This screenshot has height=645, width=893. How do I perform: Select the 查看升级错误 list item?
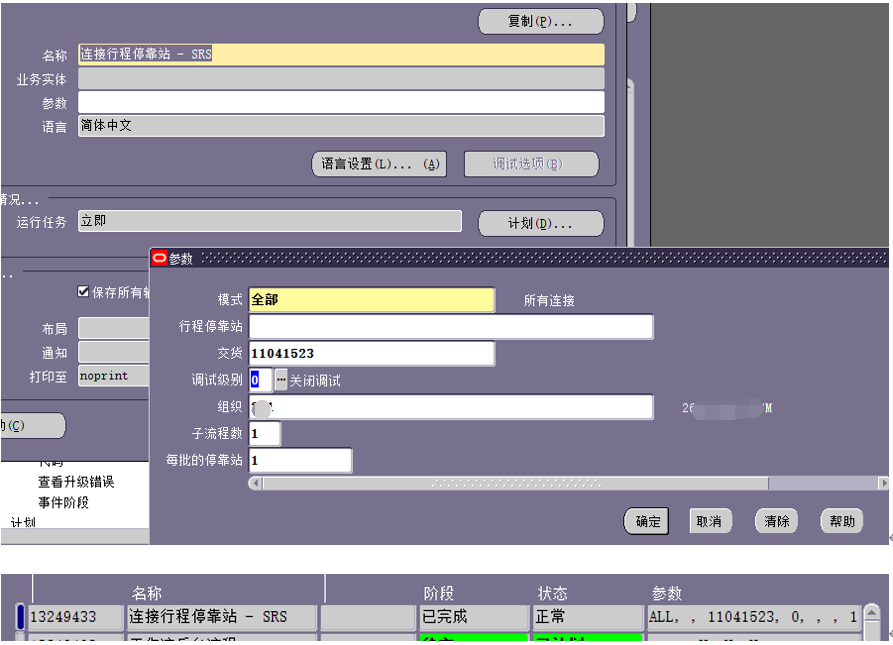point(76,482)
